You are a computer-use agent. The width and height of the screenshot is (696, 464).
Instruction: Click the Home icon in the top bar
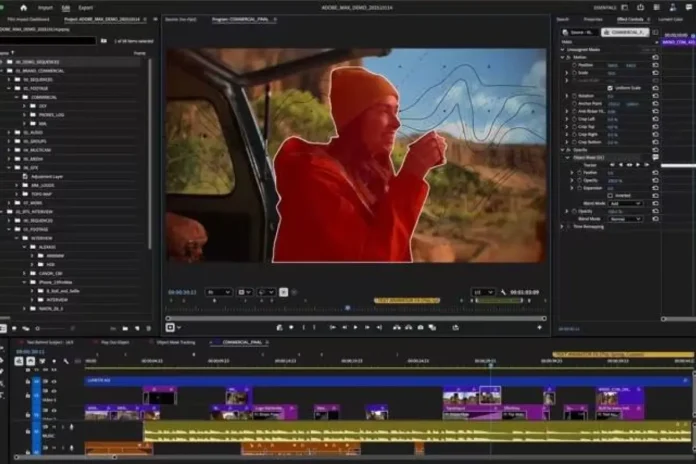23,7
